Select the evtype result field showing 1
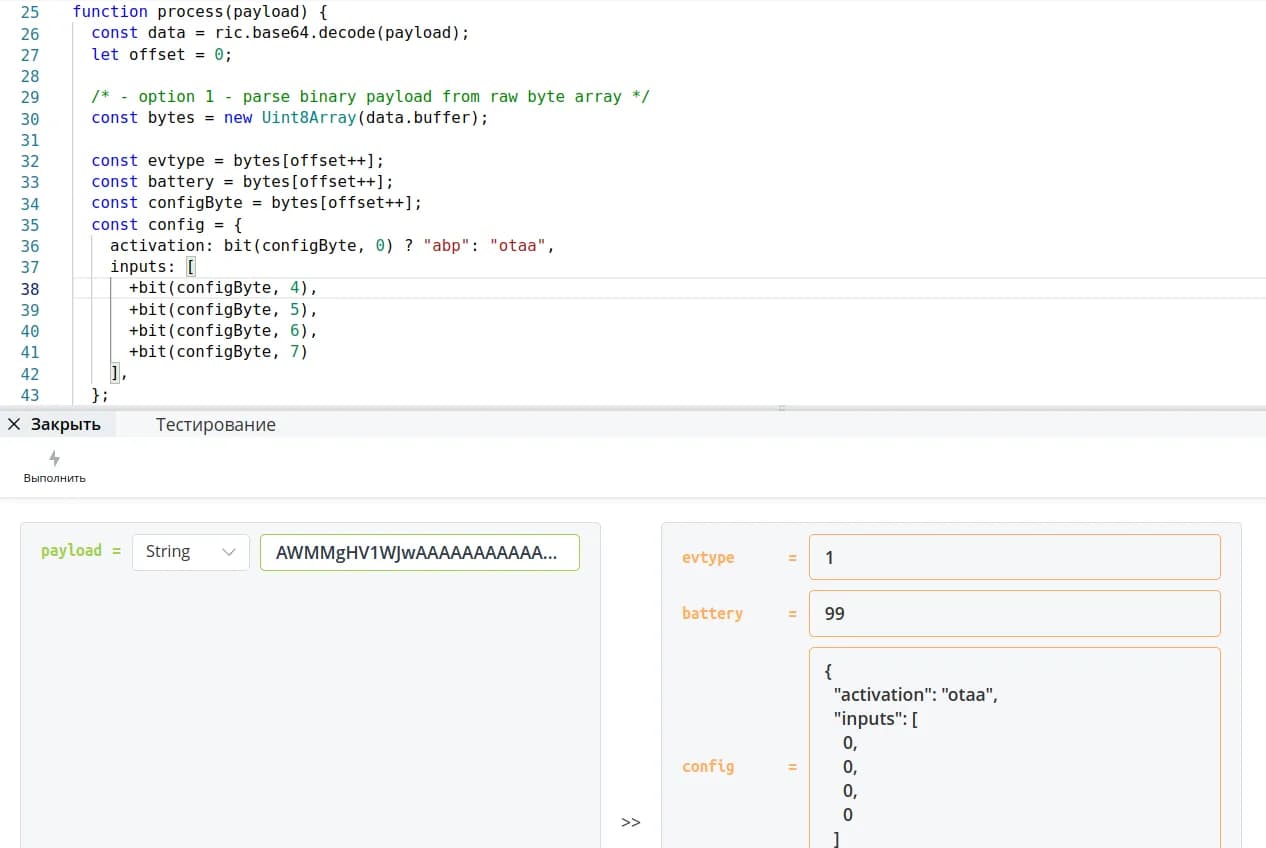This screenshot has height=848, width=1266. point(1014,558)
